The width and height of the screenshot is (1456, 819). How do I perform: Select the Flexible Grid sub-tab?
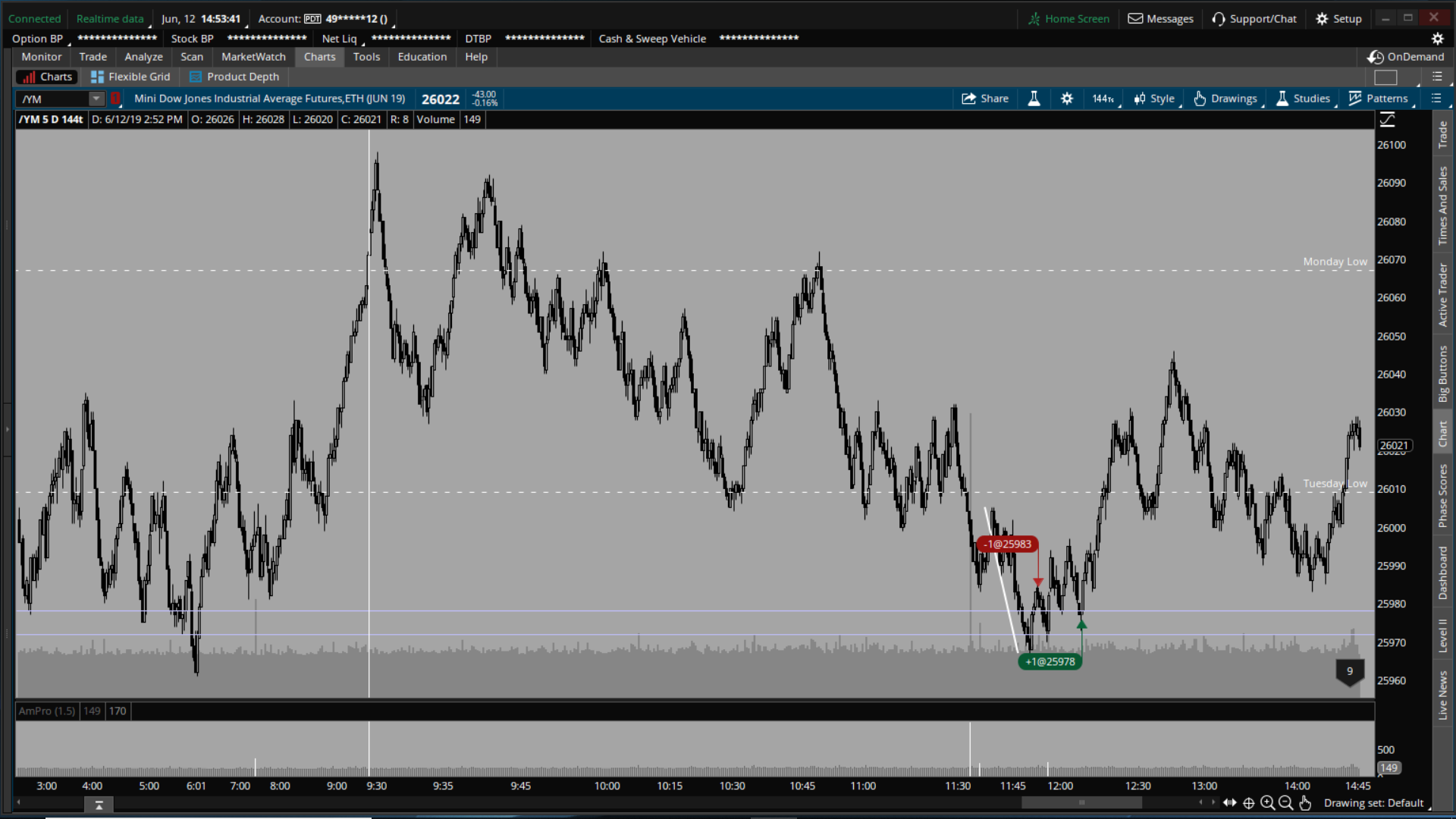(x=130, y=77)
